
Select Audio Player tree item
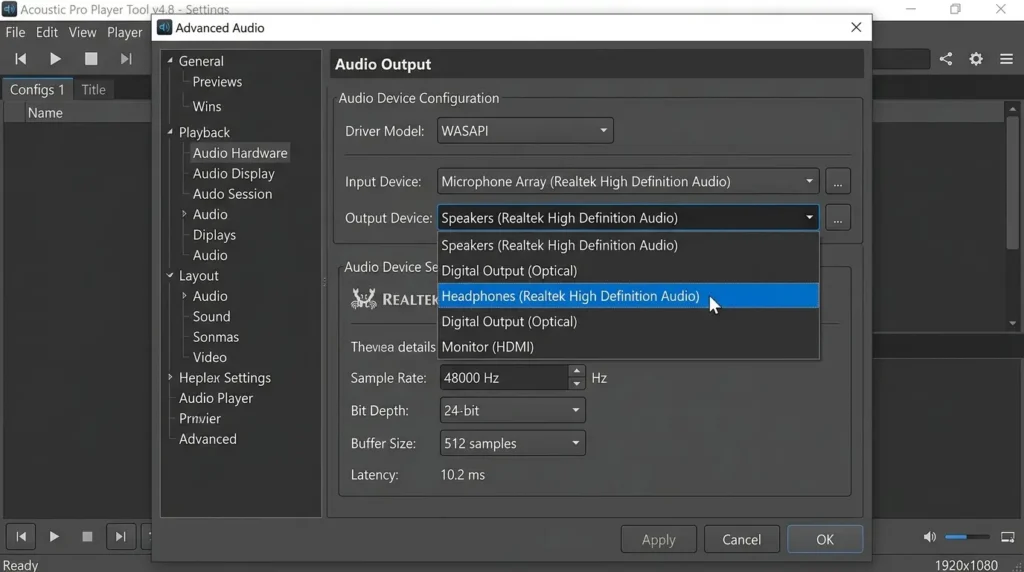216,398
